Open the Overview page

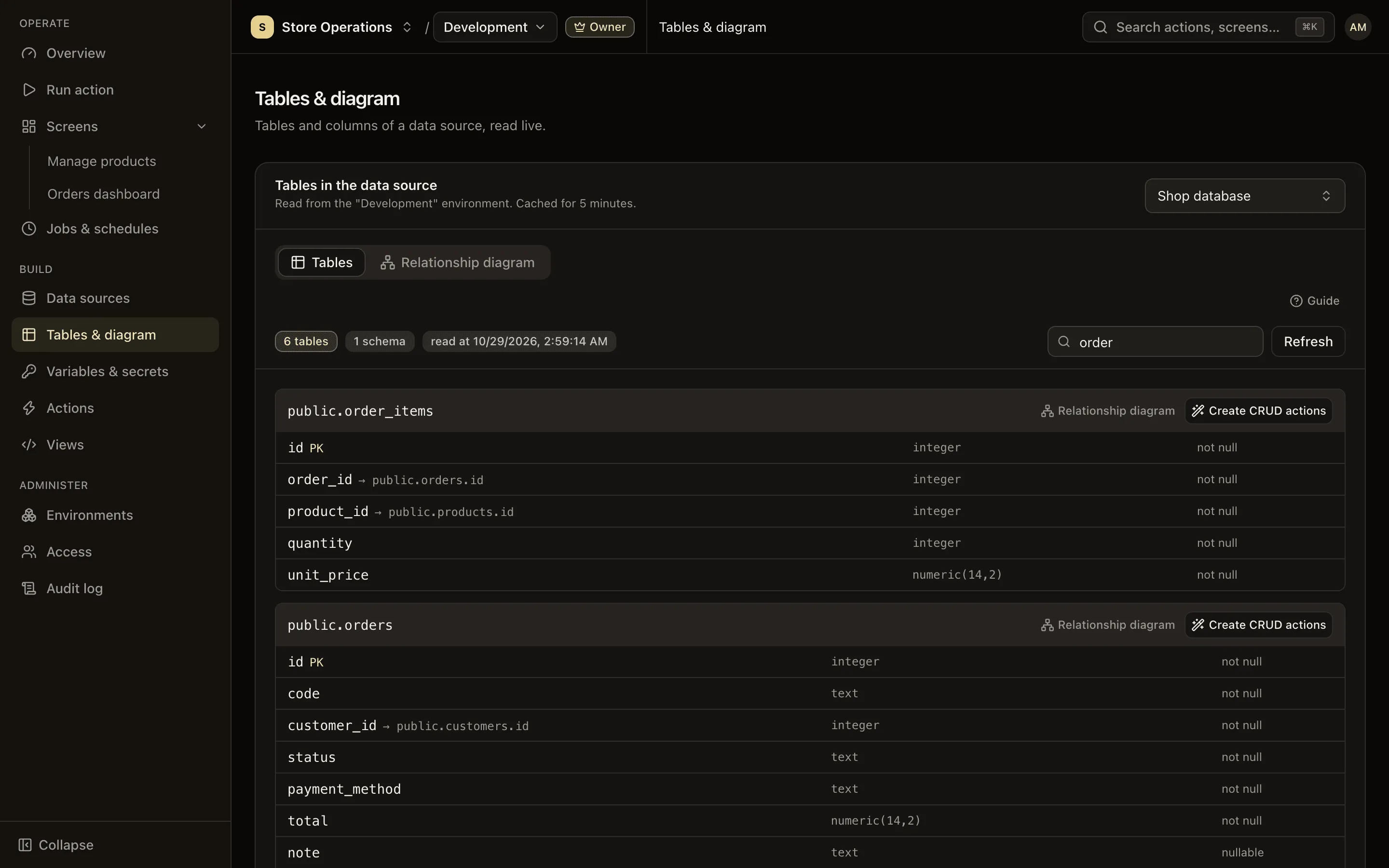click(115, 54)
